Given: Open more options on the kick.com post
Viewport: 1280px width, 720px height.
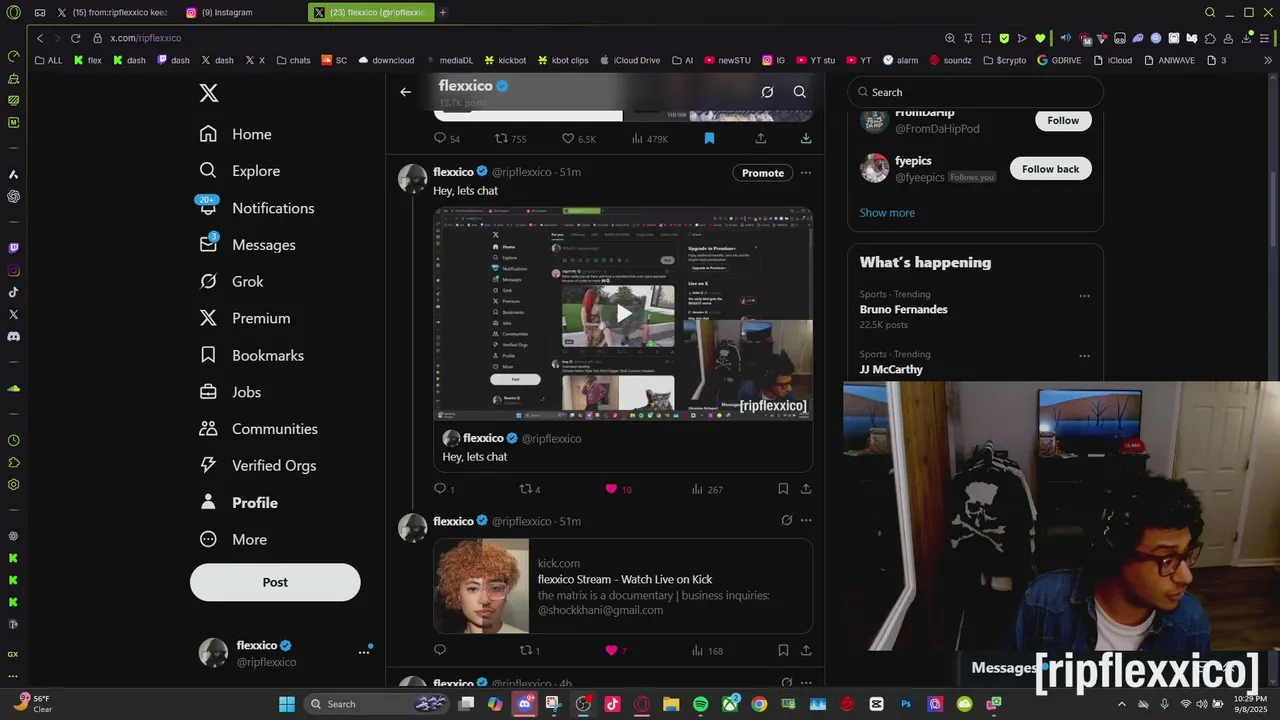Looking at the screenshot, I should (x=806, y=520).
